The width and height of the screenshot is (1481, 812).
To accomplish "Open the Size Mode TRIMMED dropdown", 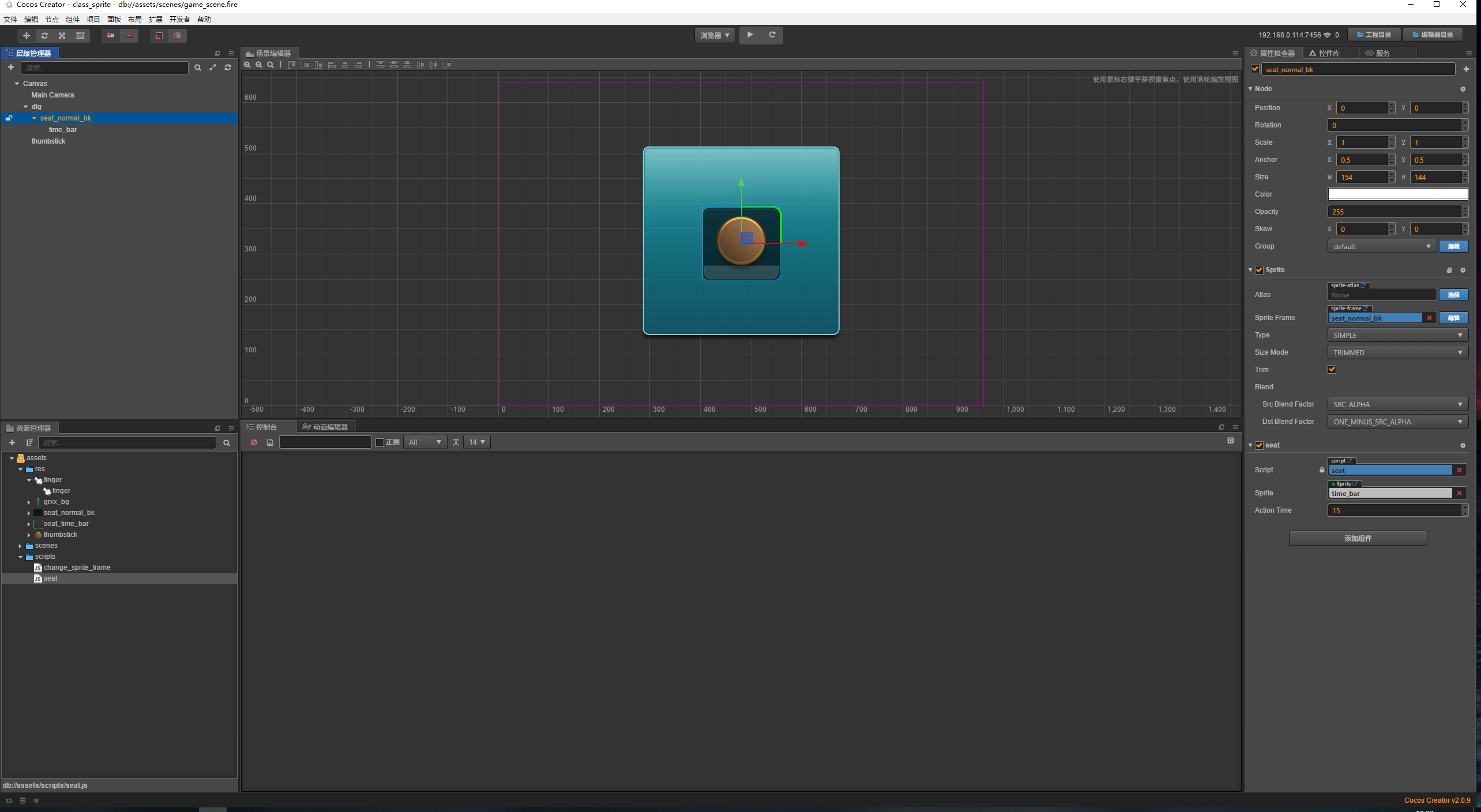I will (x=1397, y=352).
